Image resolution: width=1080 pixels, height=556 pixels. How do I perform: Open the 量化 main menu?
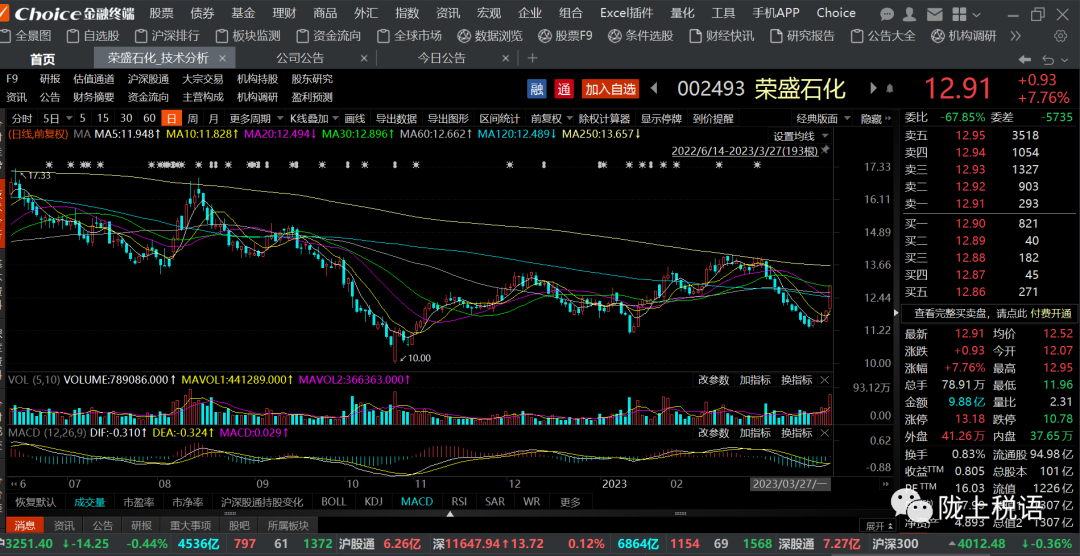pos(682,13)
